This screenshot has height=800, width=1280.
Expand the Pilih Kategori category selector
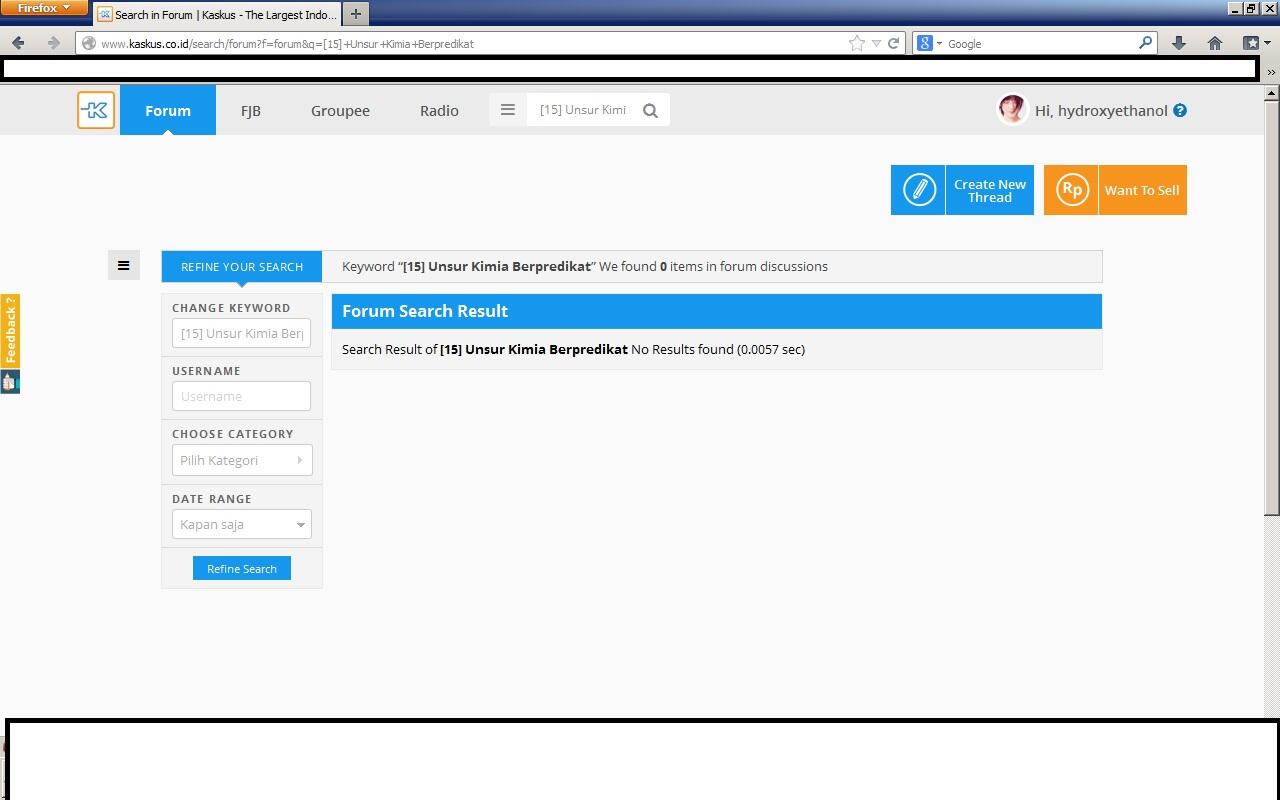tap(242, 460)
